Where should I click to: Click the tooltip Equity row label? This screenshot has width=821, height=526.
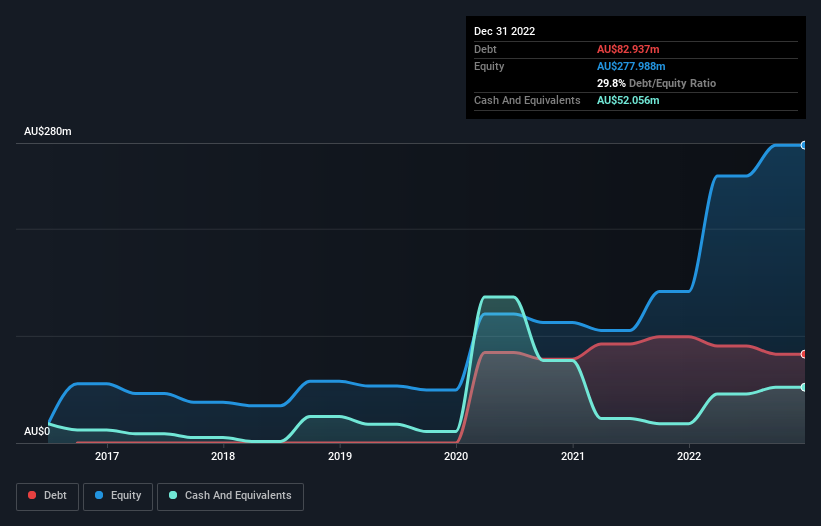489,66
